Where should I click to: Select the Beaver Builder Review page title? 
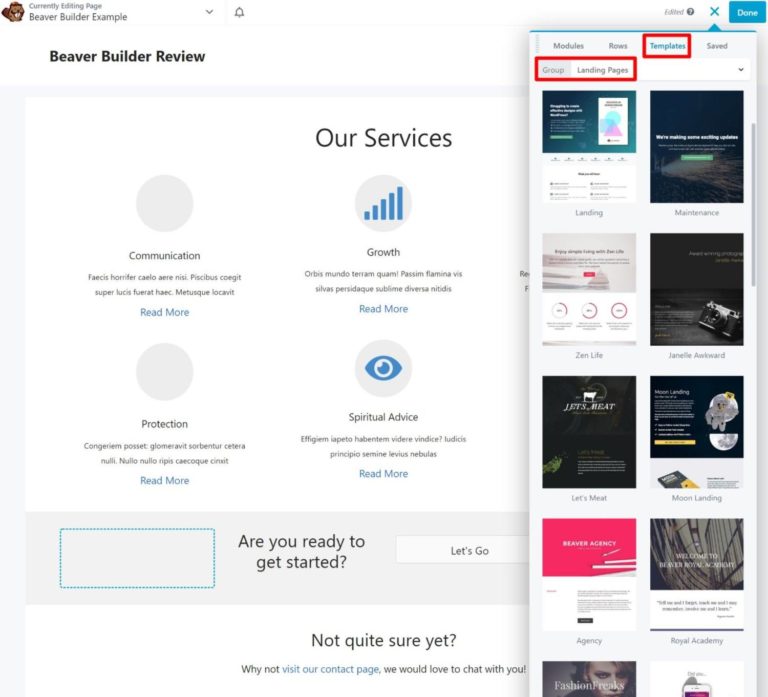pos(127,56)
